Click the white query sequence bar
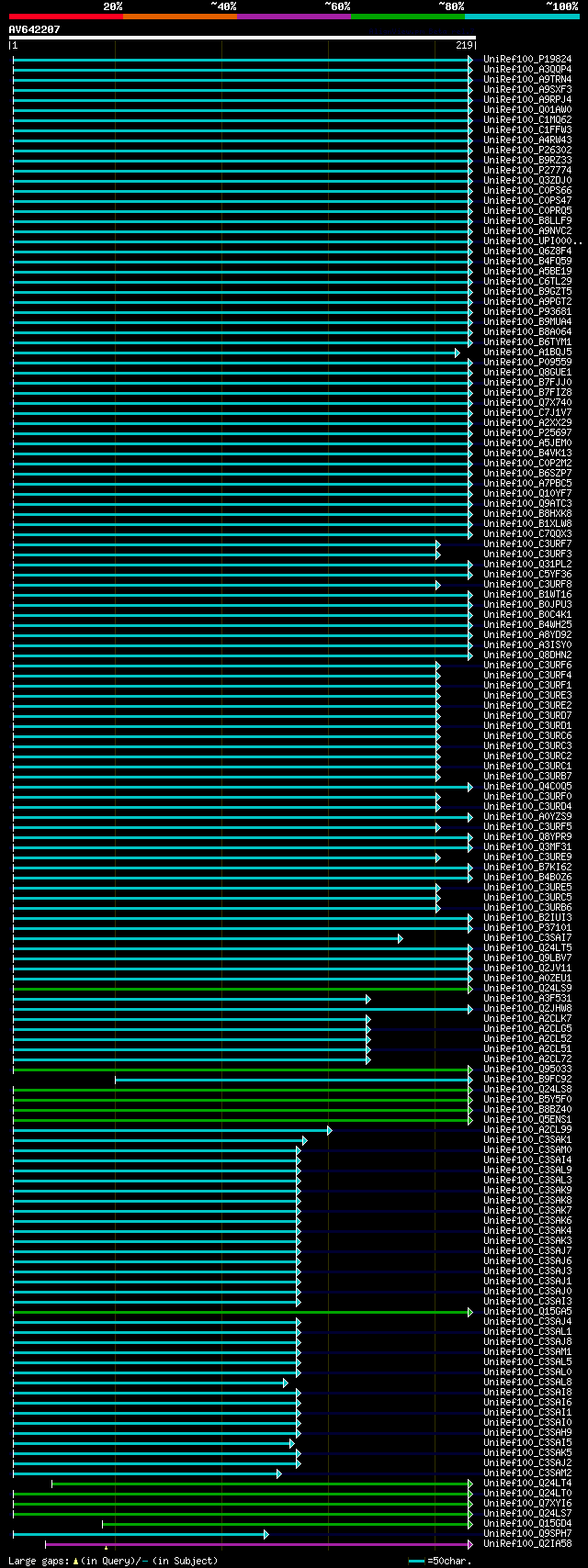 click(243, 38)
